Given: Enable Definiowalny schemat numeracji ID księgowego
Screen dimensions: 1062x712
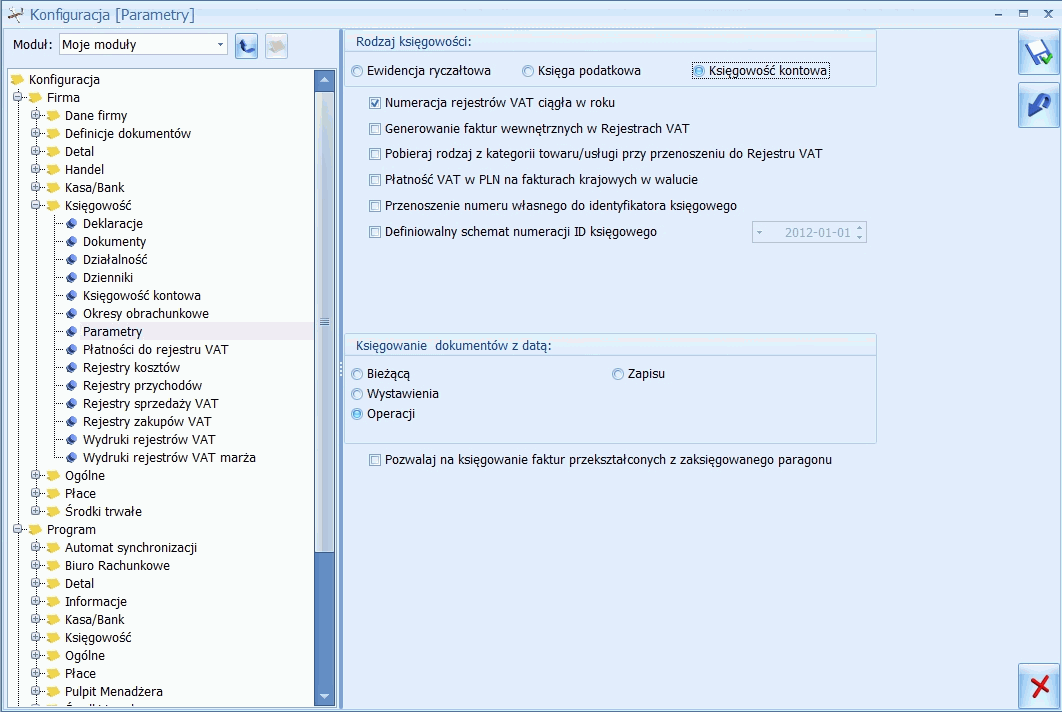Looking at the screenshot, I should pos(375,232).
